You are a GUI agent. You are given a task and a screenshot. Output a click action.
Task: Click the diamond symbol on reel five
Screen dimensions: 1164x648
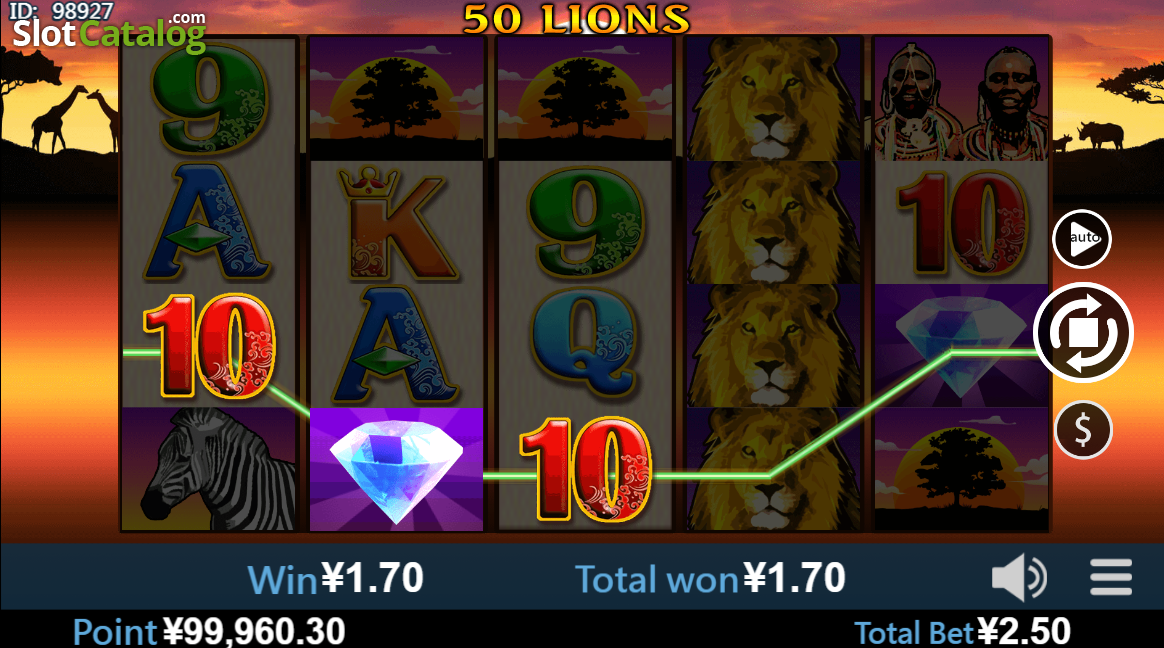[x=961, y=346]
